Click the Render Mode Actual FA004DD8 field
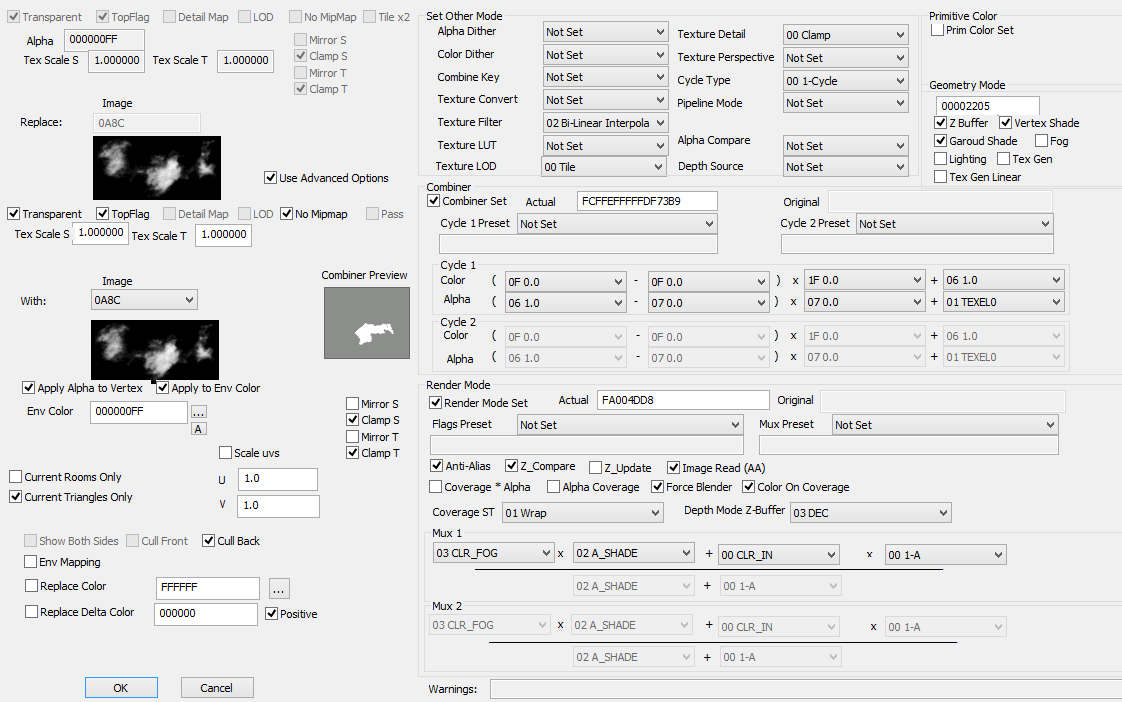 pos(683,400)
